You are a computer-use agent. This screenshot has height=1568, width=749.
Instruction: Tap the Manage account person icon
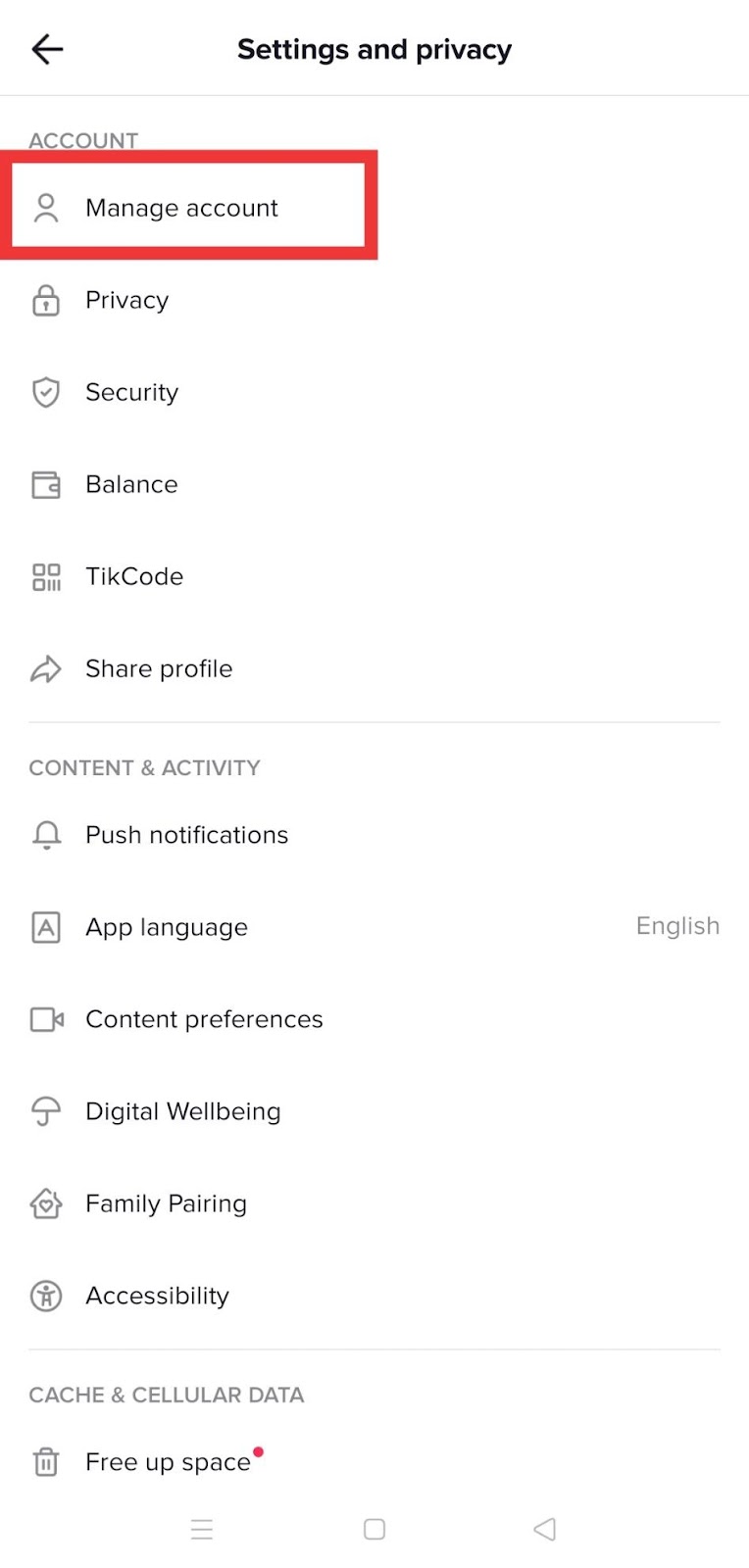(x=46, y=208)
